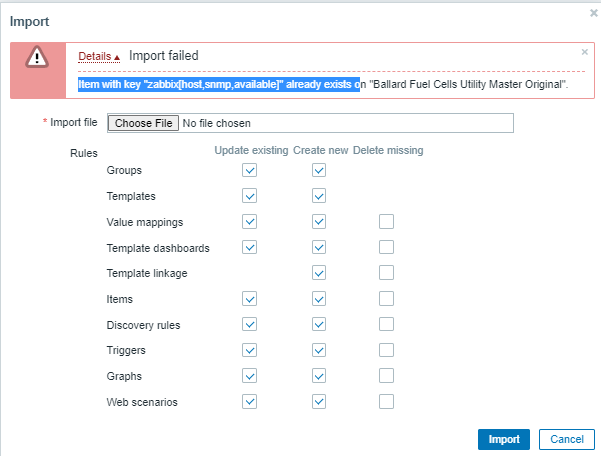Collapse the Details expander
The height and width of the screenshot is (456, 601).
(99, 57)
